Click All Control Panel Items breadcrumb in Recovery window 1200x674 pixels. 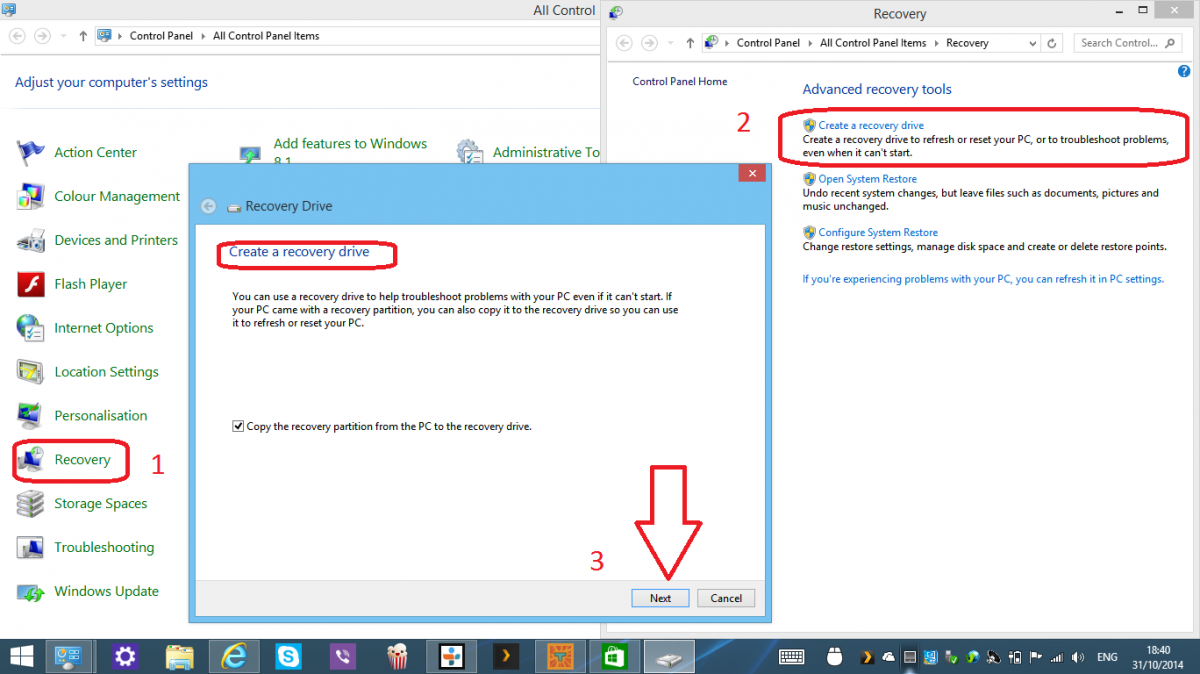click(x=873, y=43)
